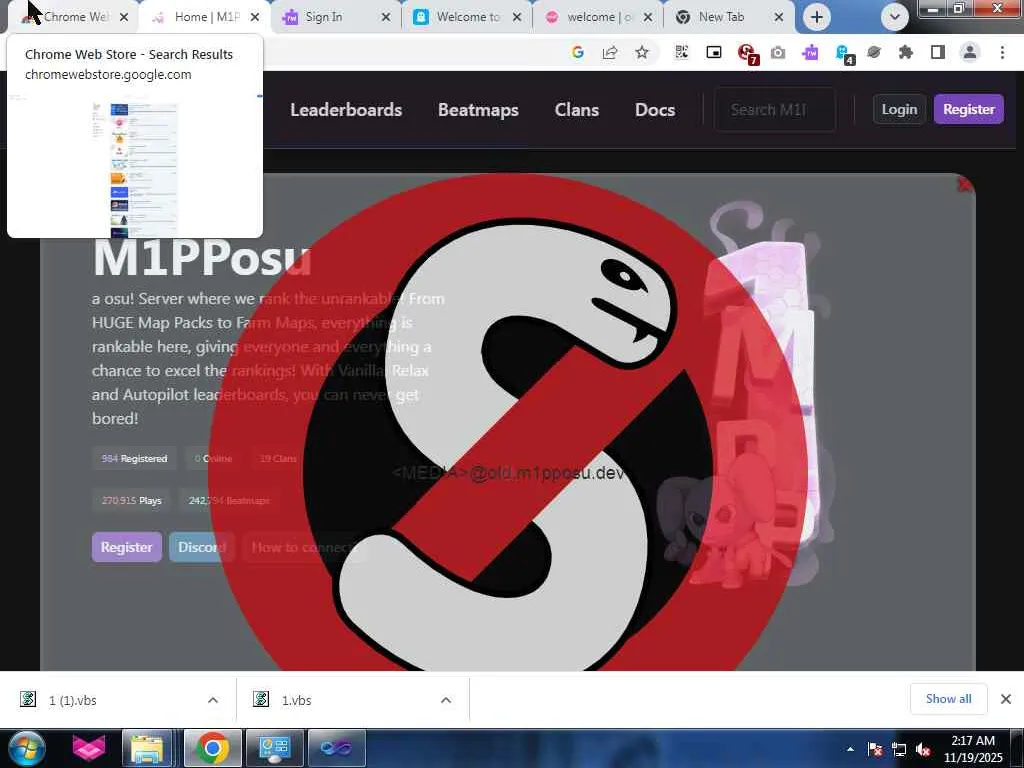Click the 984 Registered stat badge
Image resolution: width=1024 pixels, height=768 pixels.
pos(135,458)
